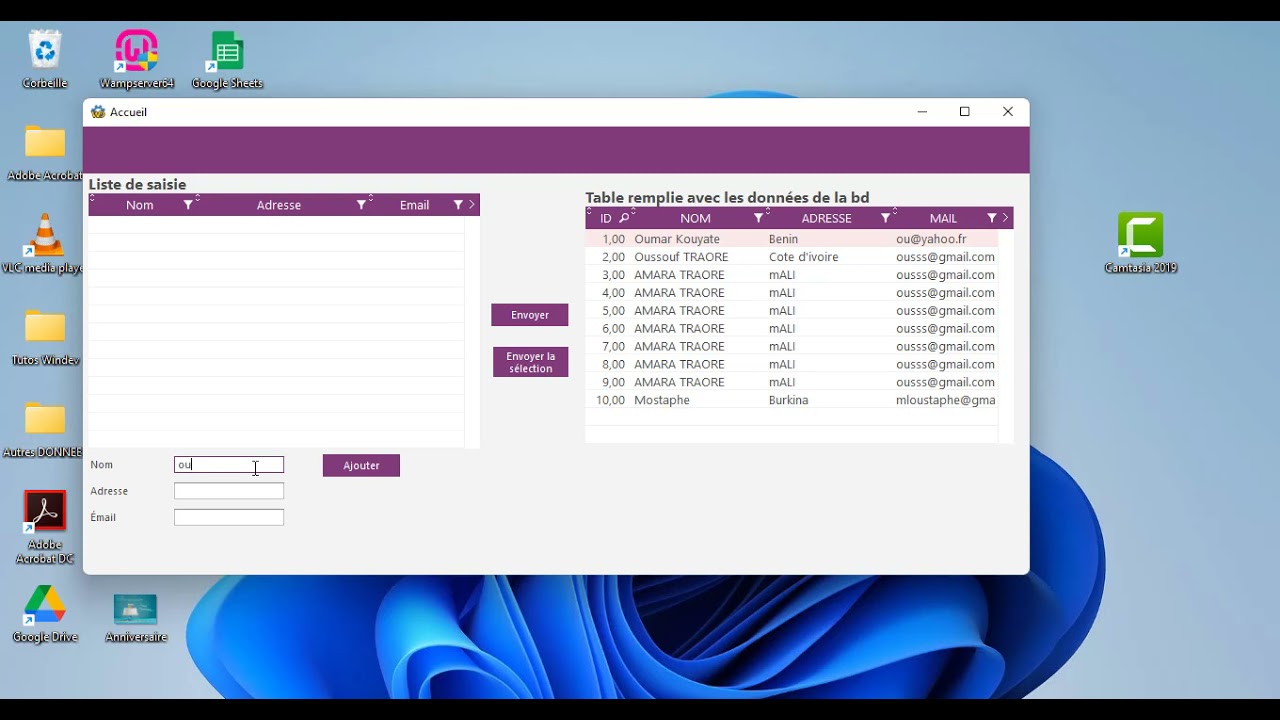Click the mloustaphe@gma mail cell
The height and width of the screenshot is (720, 1280).
[946, 400]
